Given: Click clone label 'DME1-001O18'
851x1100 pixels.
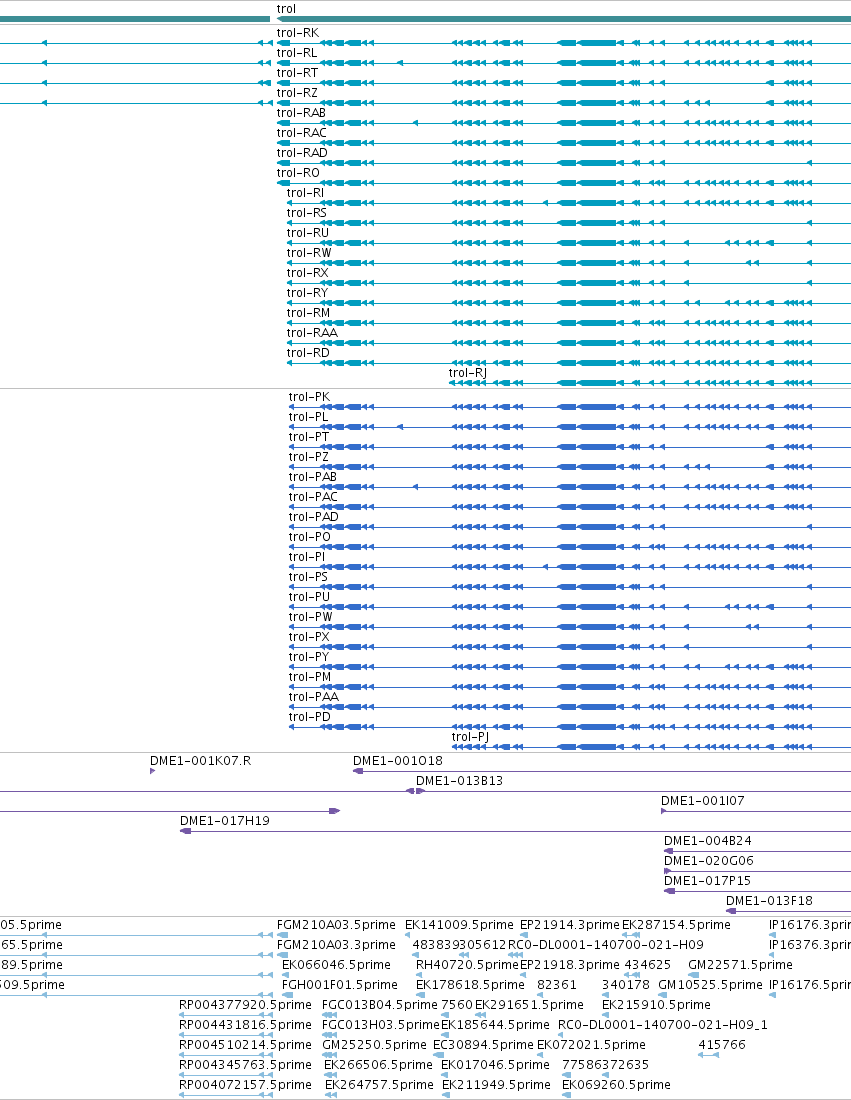Looking at the screenshot, I should (398, 761).
